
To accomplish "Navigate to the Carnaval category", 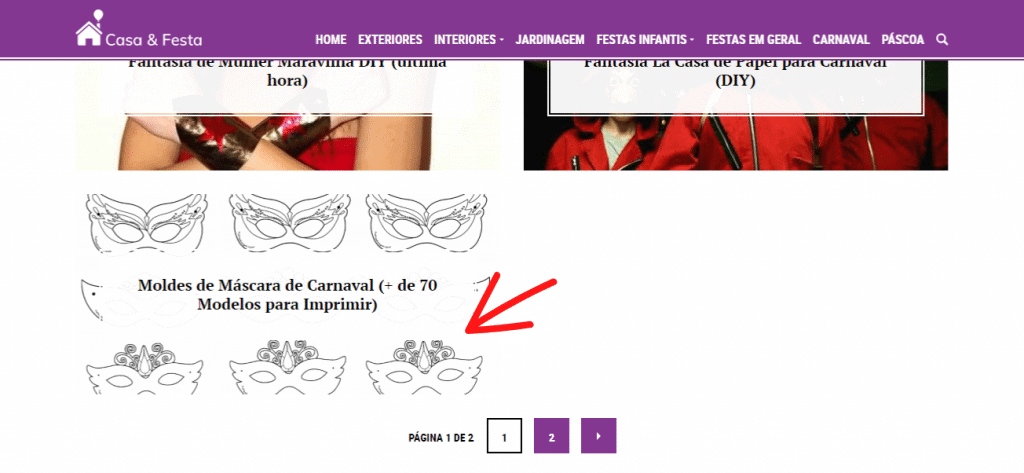I will coord(841,39).
